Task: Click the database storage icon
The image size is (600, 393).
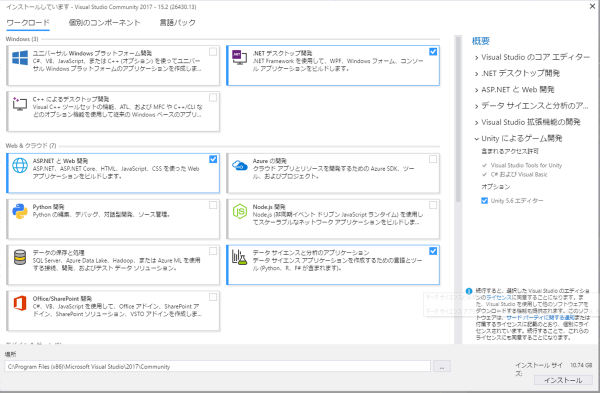Action: [x=20, y=257]
